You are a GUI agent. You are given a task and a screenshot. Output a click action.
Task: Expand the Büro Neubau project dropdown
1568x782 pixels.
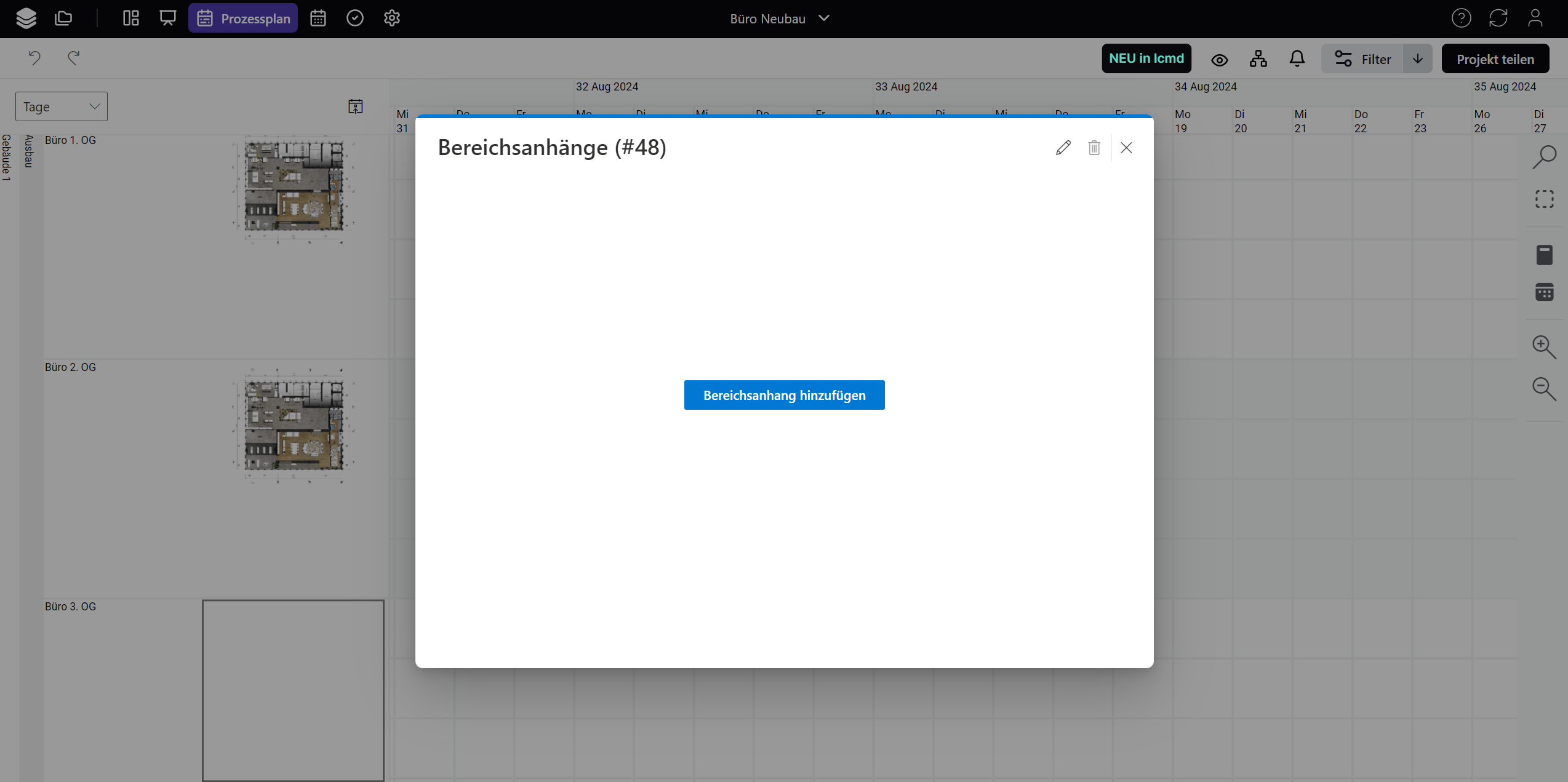pyautogui.click(x=780, y=18)
